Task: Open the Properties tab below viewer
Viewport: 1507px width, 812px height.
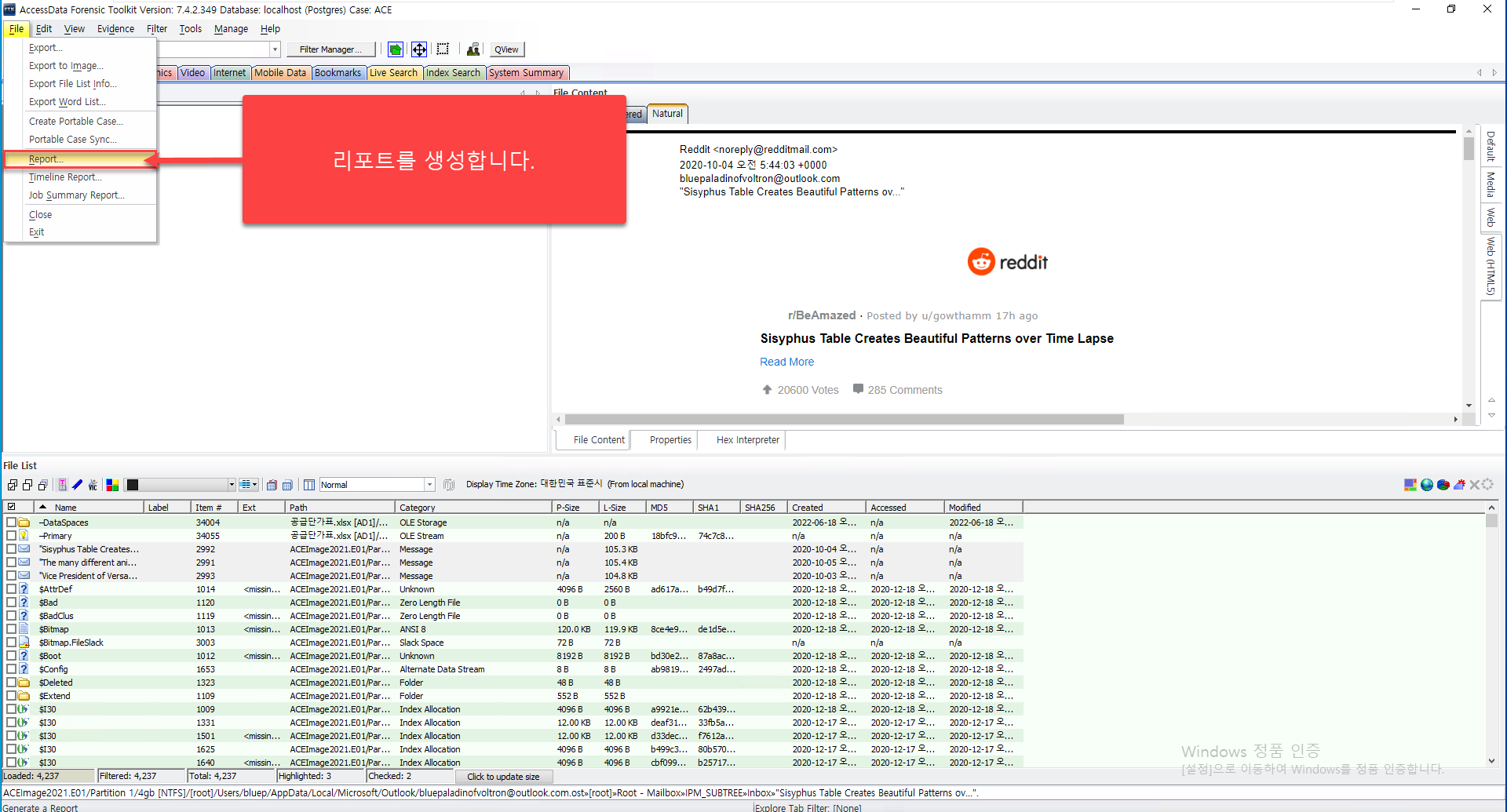Action: [x=670, y=440]
